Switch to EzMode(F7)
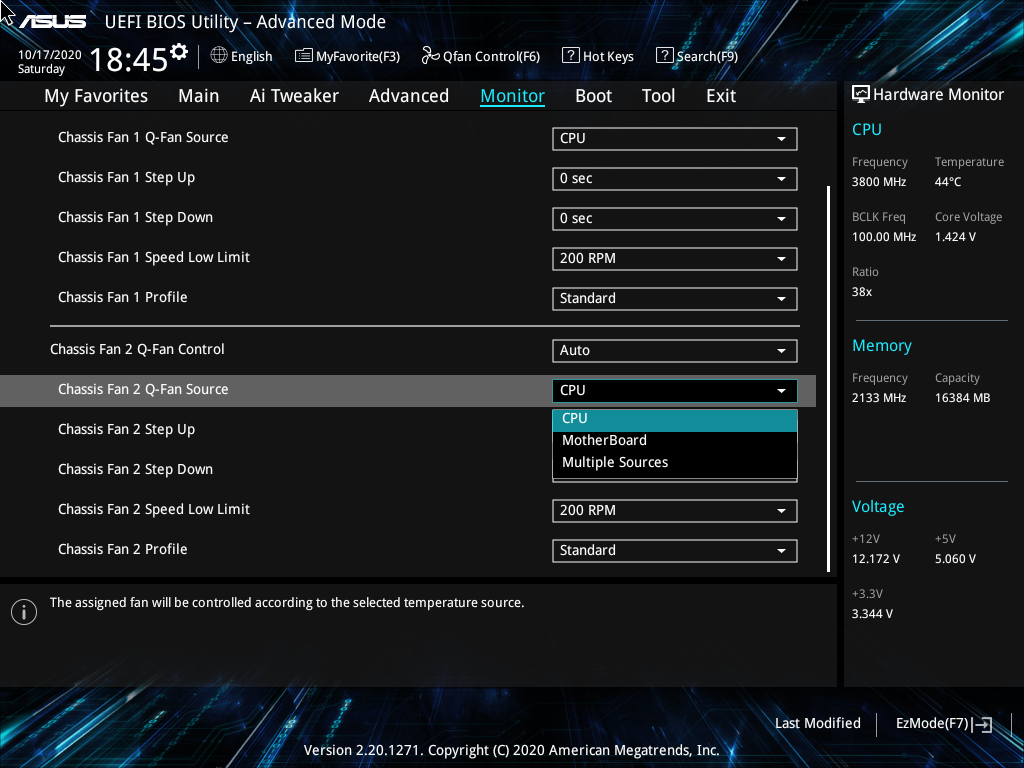 coord(944,724)
